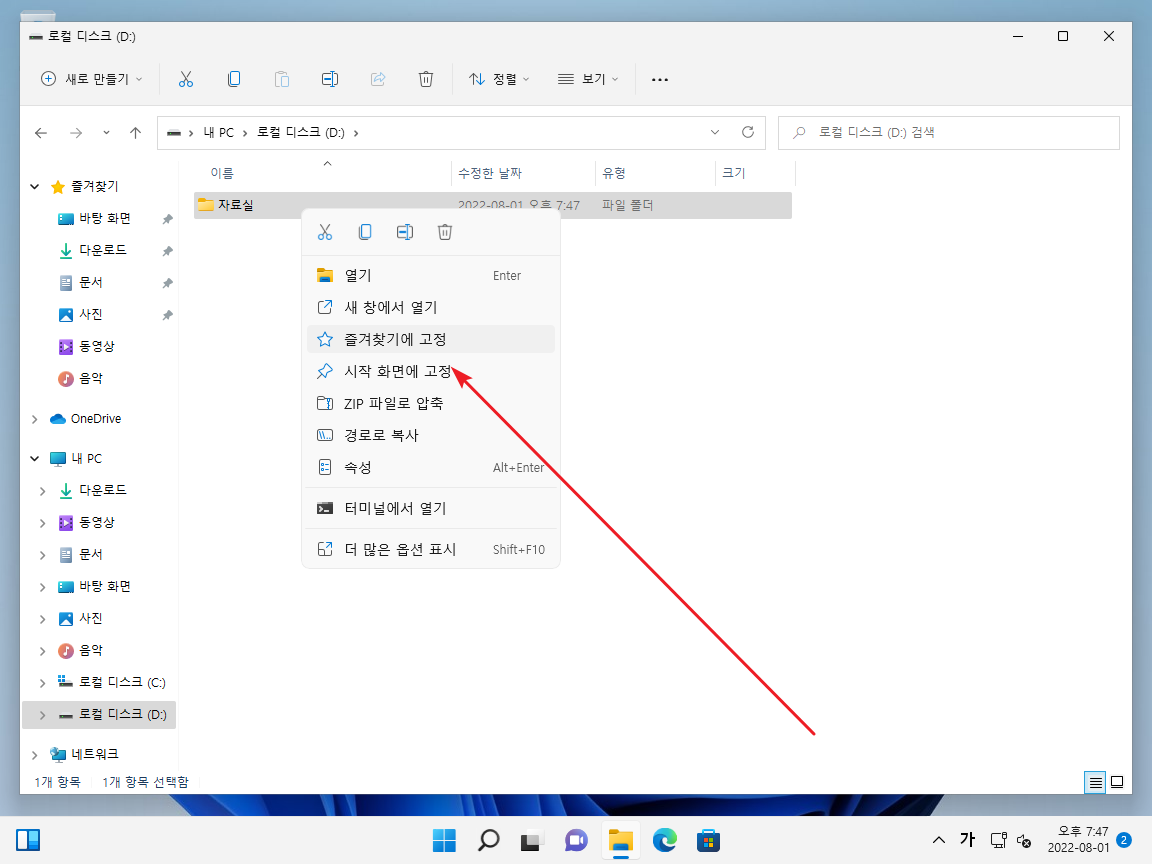Open Microsoft Edge from taskbar
This screenshot has height=864, width=1152.
(664, 840)
